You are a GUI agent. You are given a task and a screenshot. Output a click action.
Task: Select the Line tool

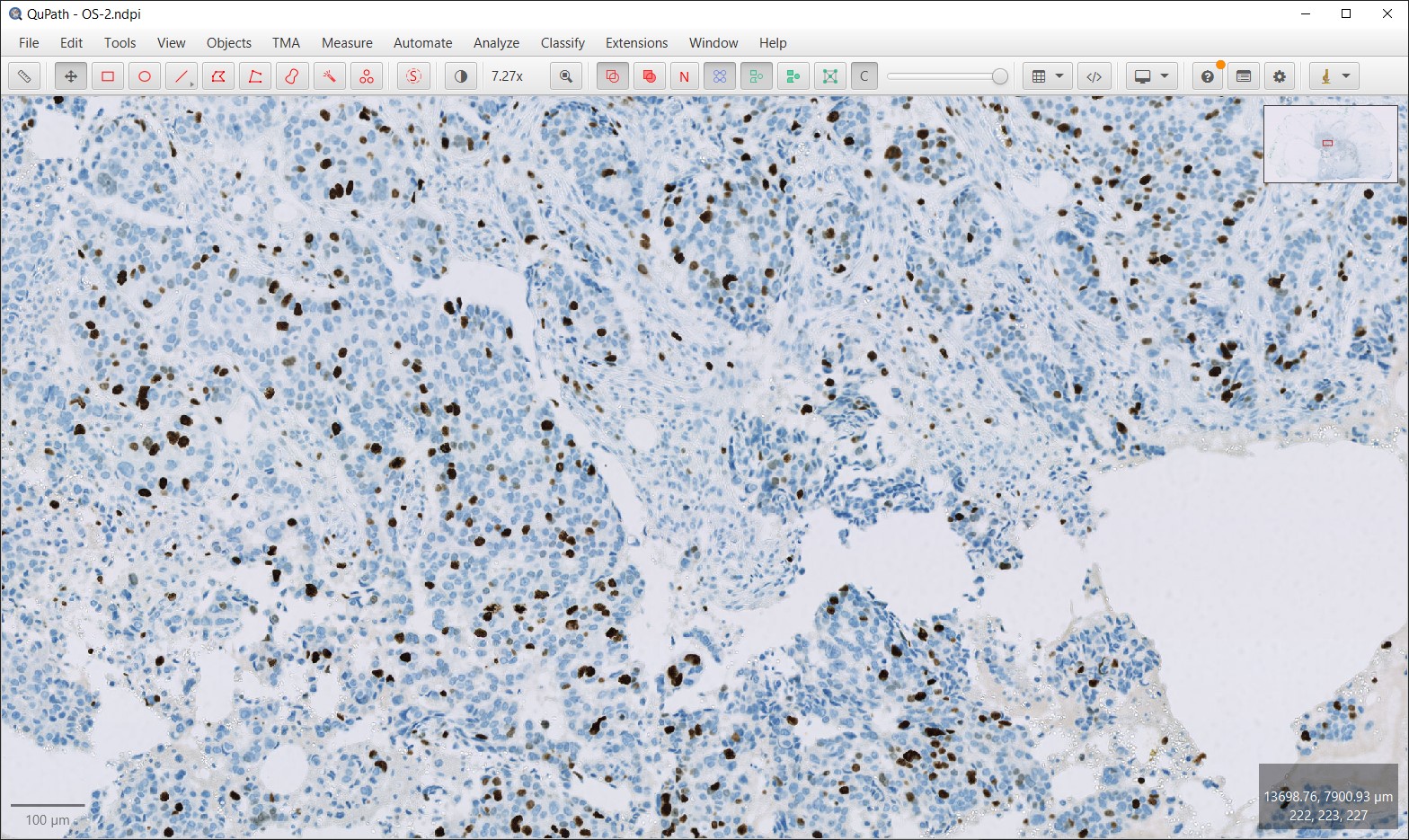(182, 76)
